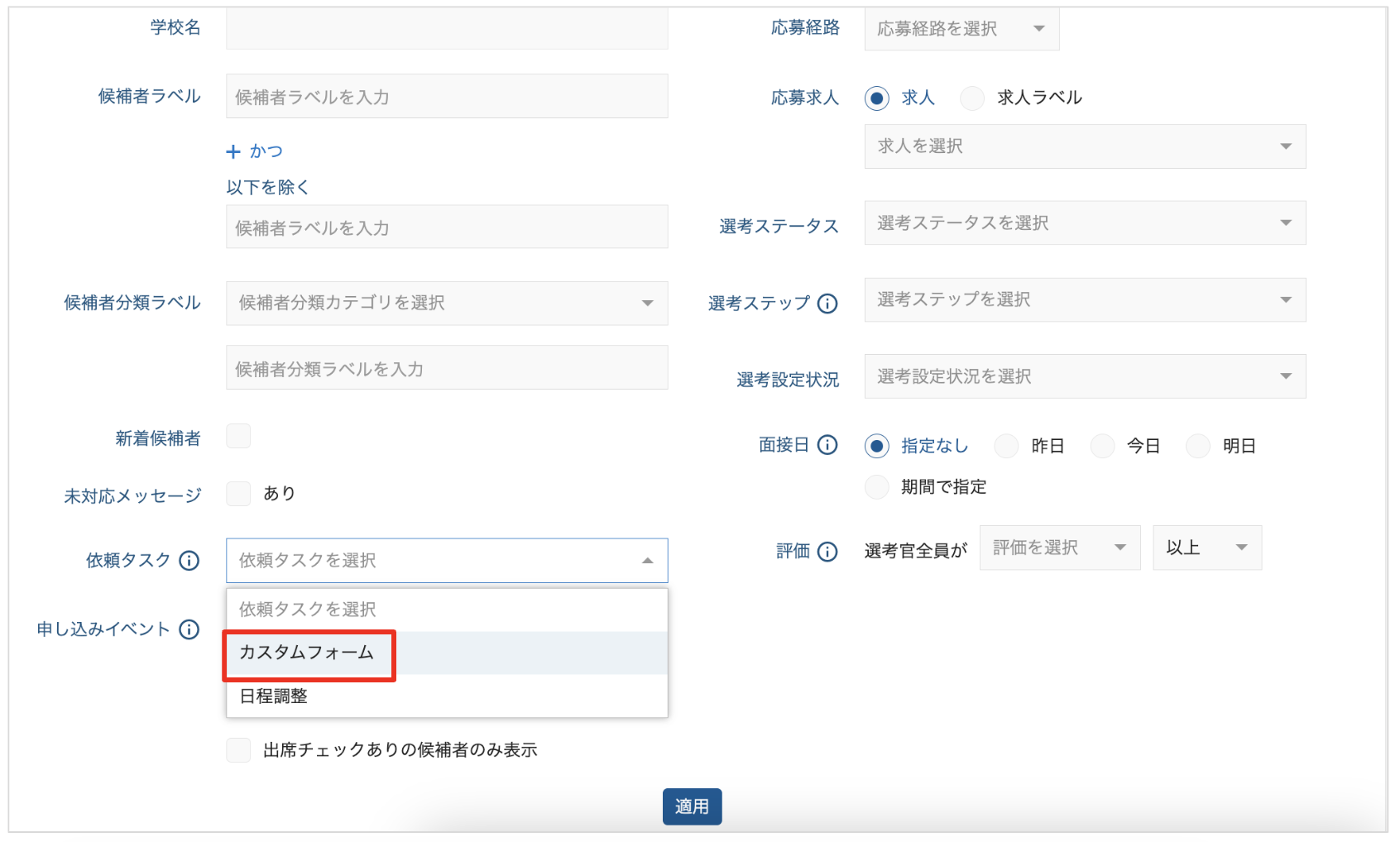This screenshot has width=1400, height=842.
Task: Select the 求人ラベル radio button
Action: (972, 98)
